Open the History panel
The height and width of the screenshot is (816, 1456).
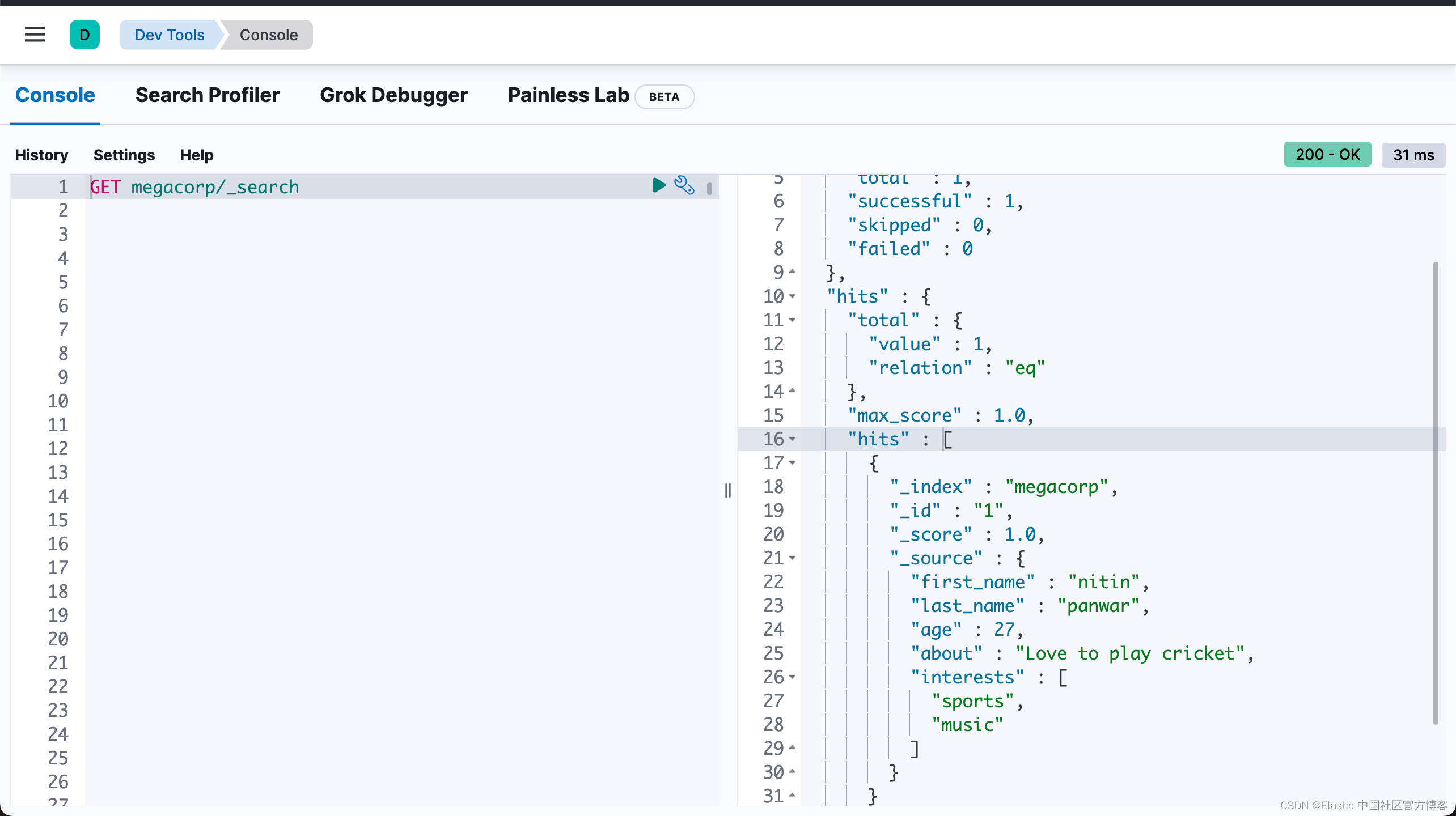pos(41,155)
